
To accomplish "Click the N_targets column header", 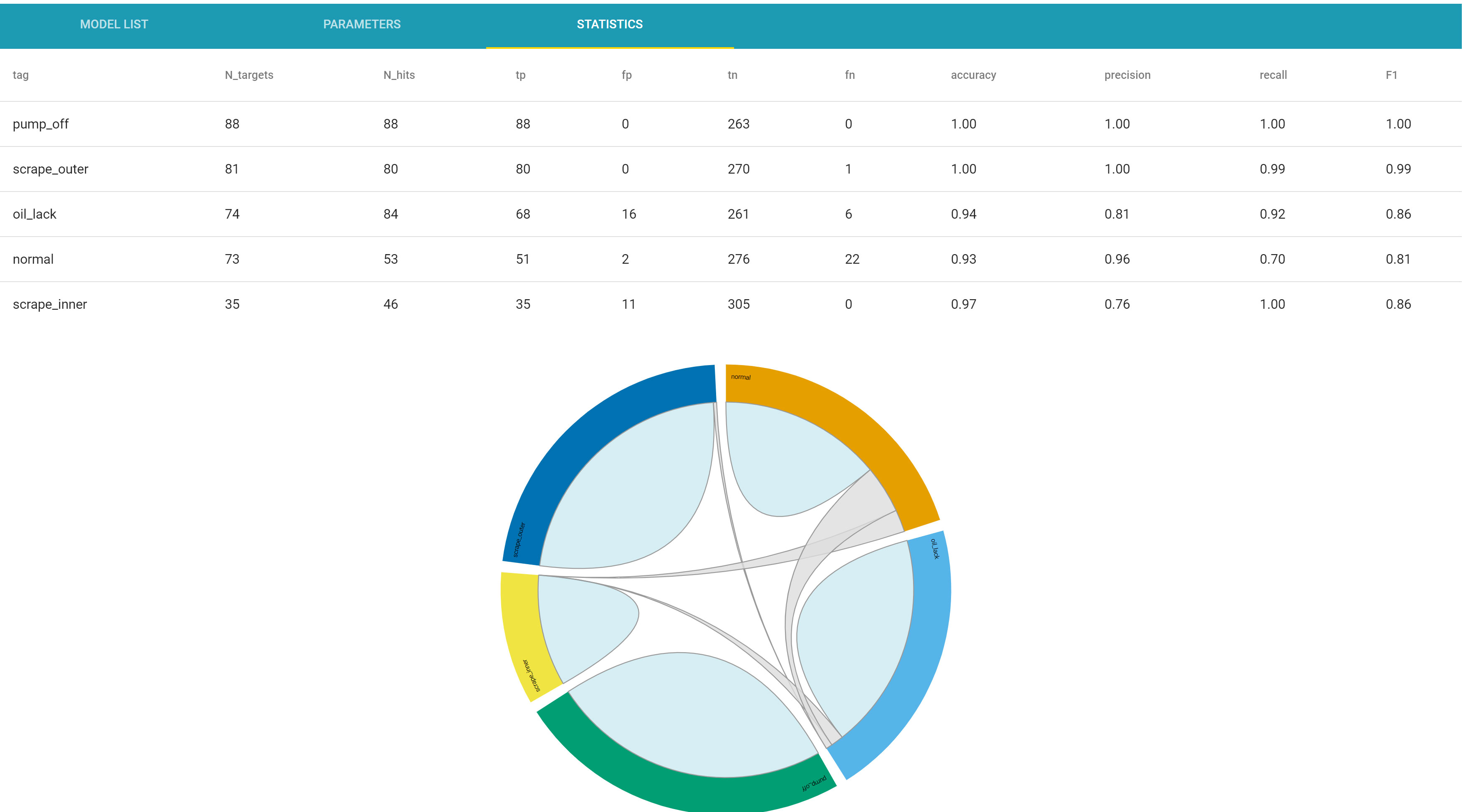I will coord(248,75).
